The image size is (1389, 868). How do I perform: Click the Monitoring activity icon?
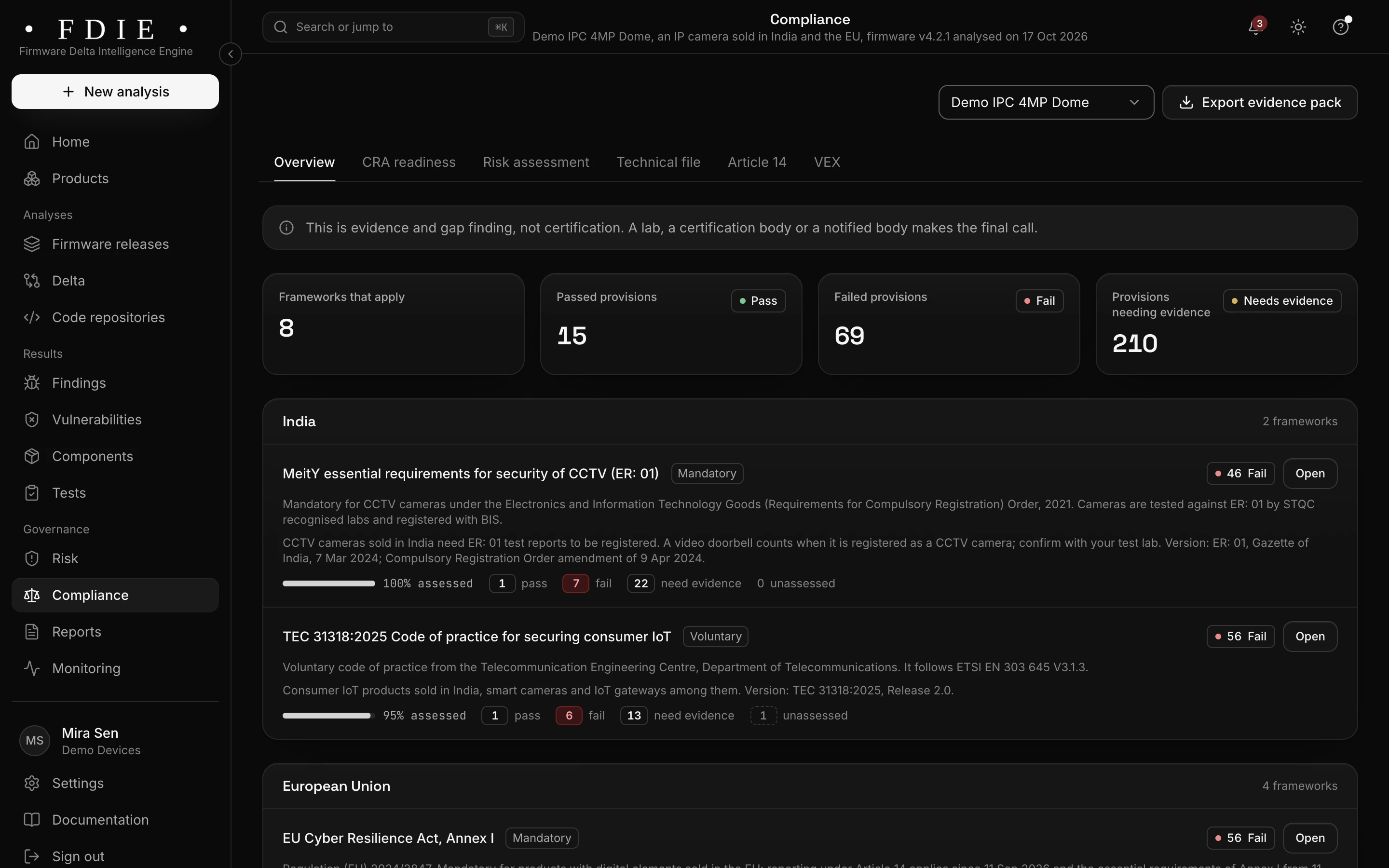pyautogui.click(x=32, y=669)
